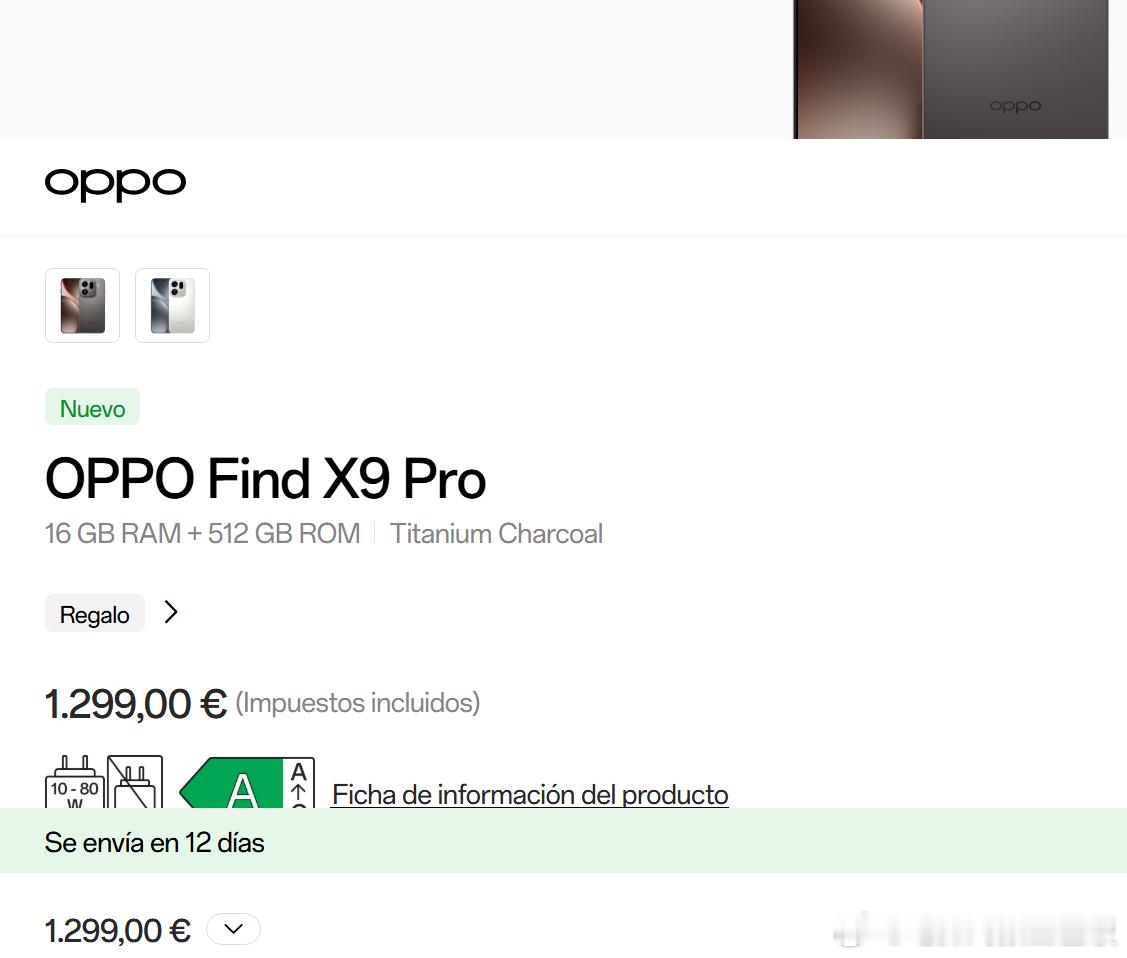Screen dimensions: 1127x958
Task: Click the Se envía en 12 días banner
Action: [564, 841]
